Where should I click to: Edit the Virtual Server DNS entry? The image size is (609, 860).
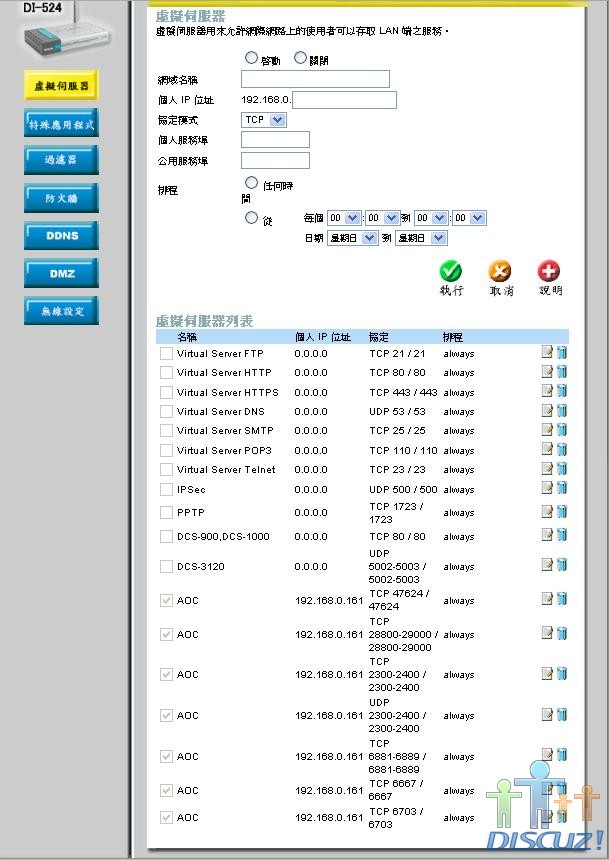[x=547, y=410]
